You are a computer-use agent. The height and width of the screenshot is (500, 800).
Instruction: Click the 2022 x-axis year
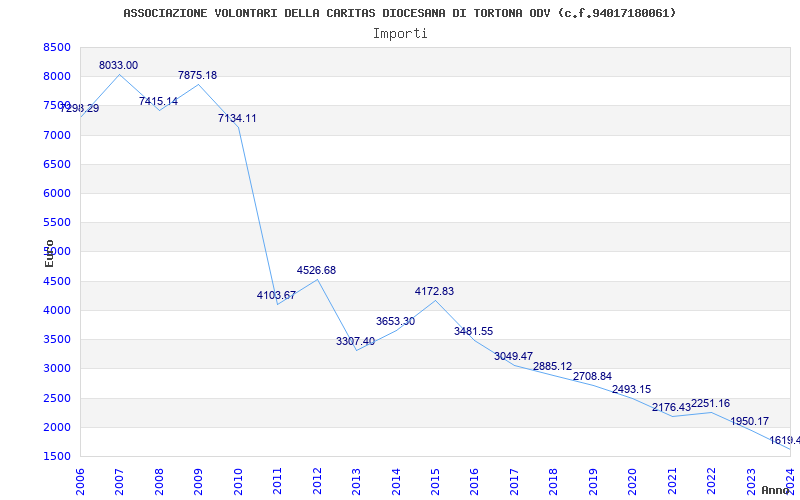pyautogui.click(x=712, y=482)
